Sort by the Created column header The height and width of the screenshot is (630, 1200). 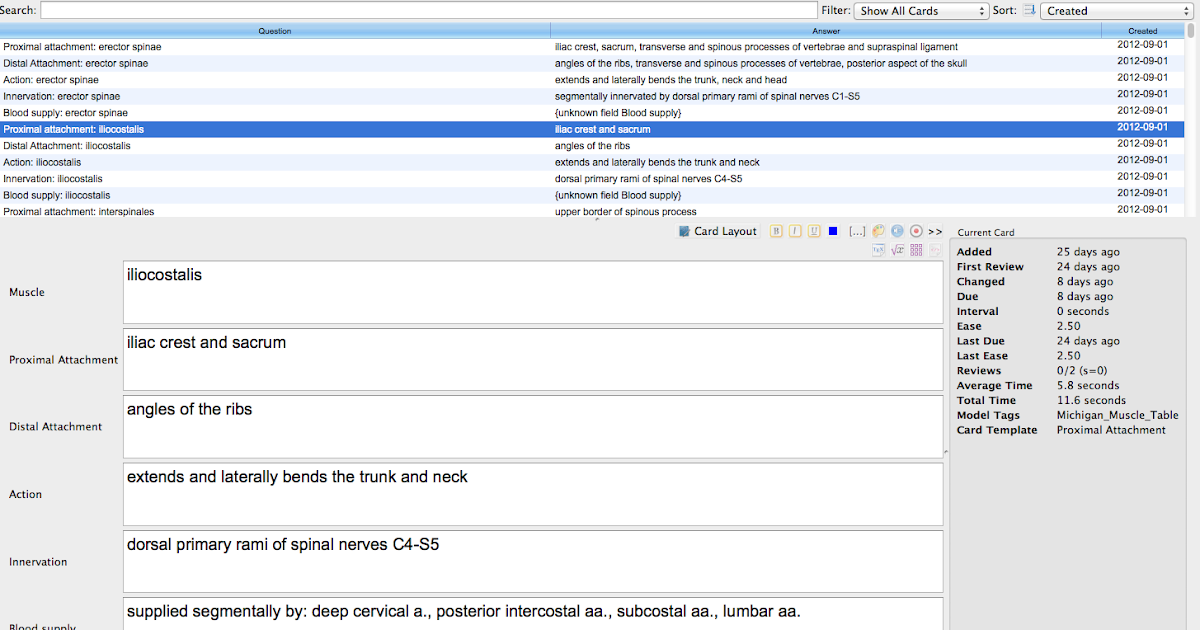click(x=1143, y=31)
